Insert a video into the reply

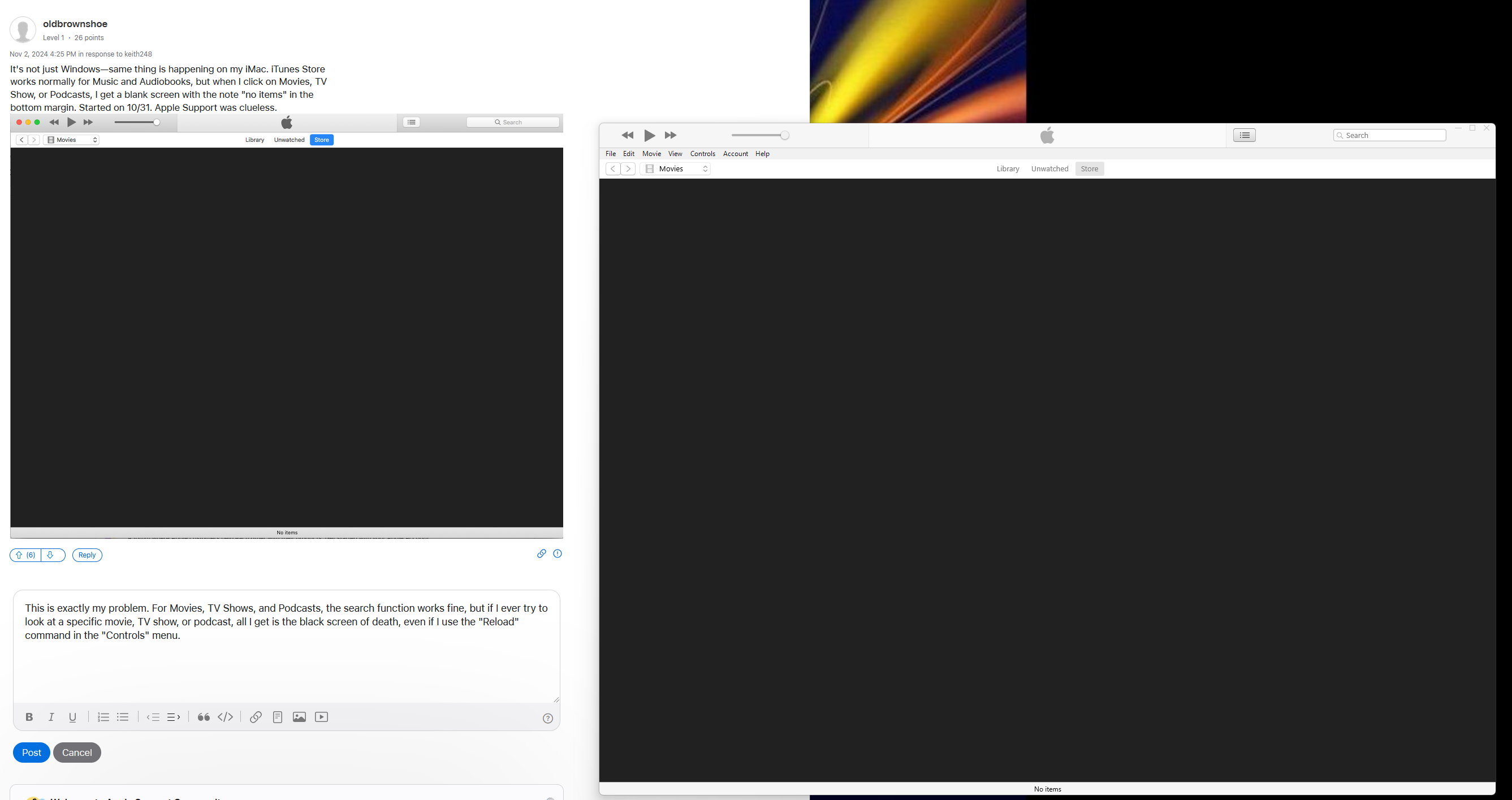[x=322, y=717]
